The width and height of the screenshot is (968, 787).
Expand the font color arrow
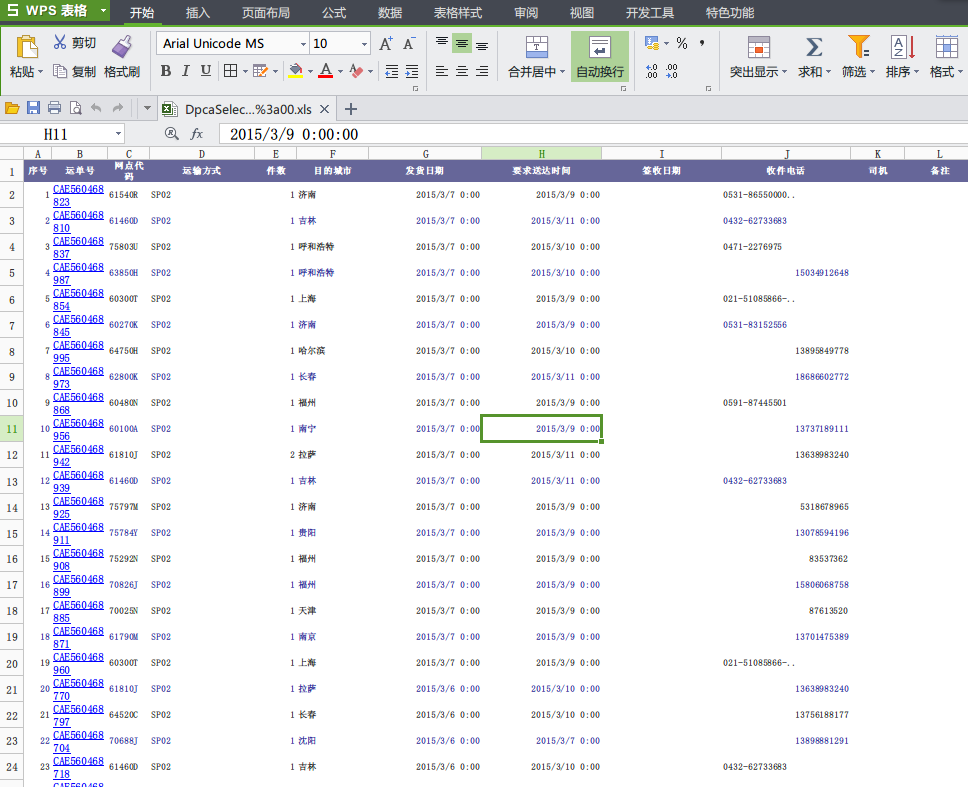click(x=340, y=72)
